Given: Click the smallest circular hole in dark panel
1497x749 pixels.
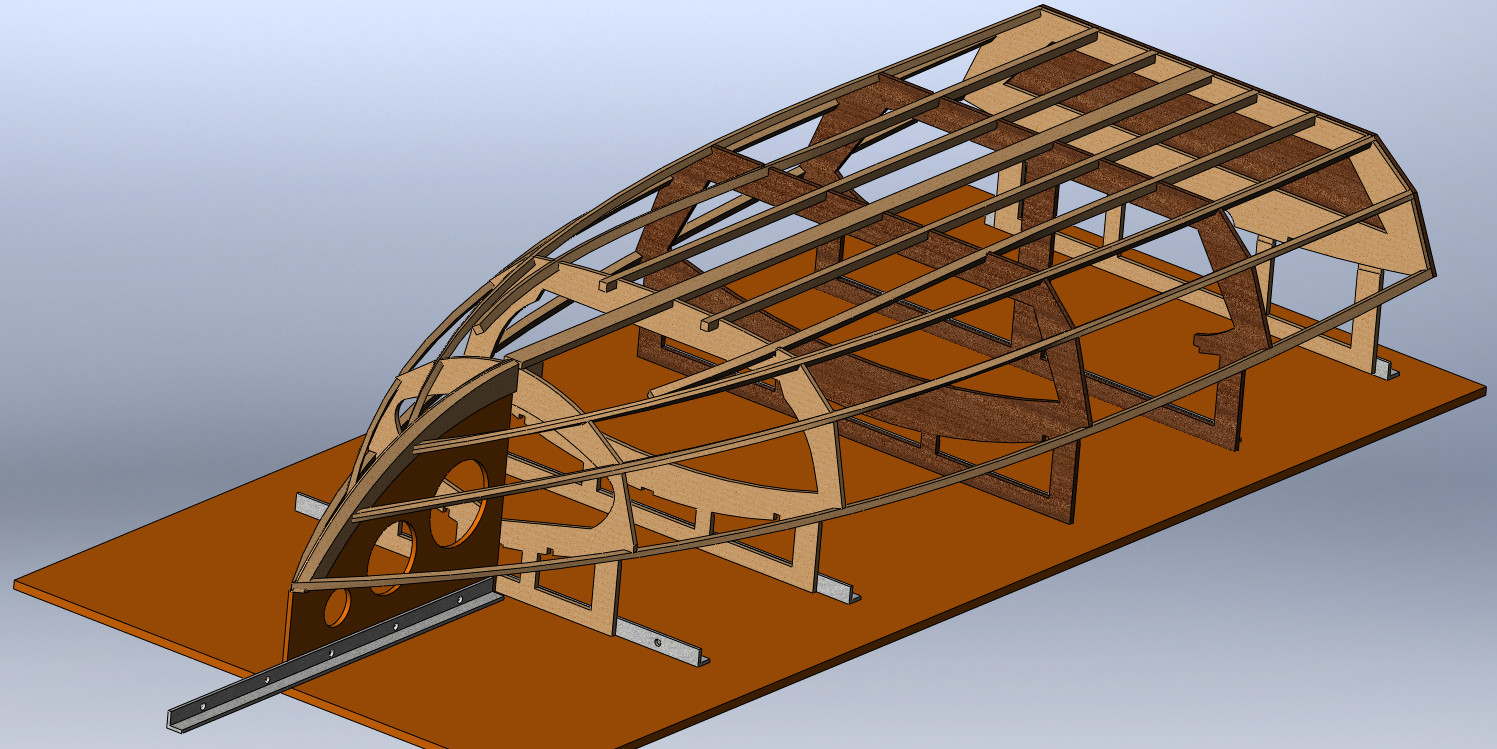Looking at the screenshot, I should click(337, 606).
